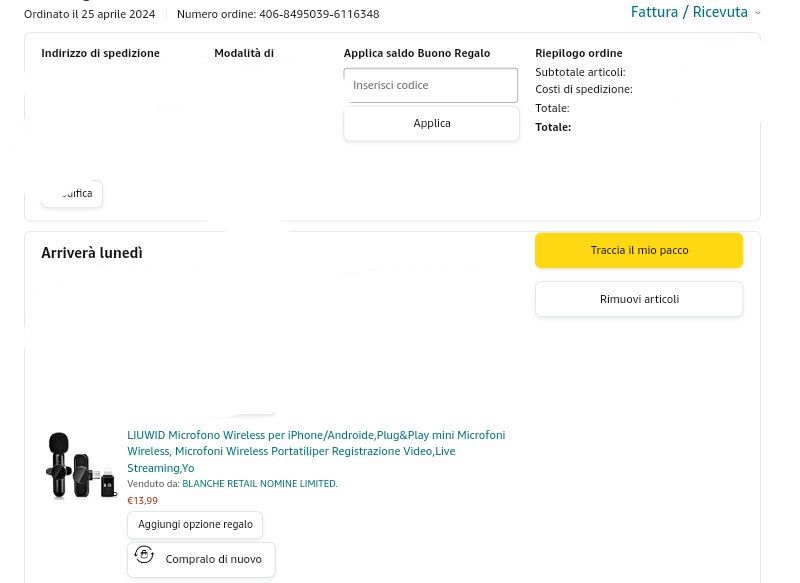Click the Riepilogo ordine heading
The width and height of the screenshot is (800, 583).
(x=578, y=53)
